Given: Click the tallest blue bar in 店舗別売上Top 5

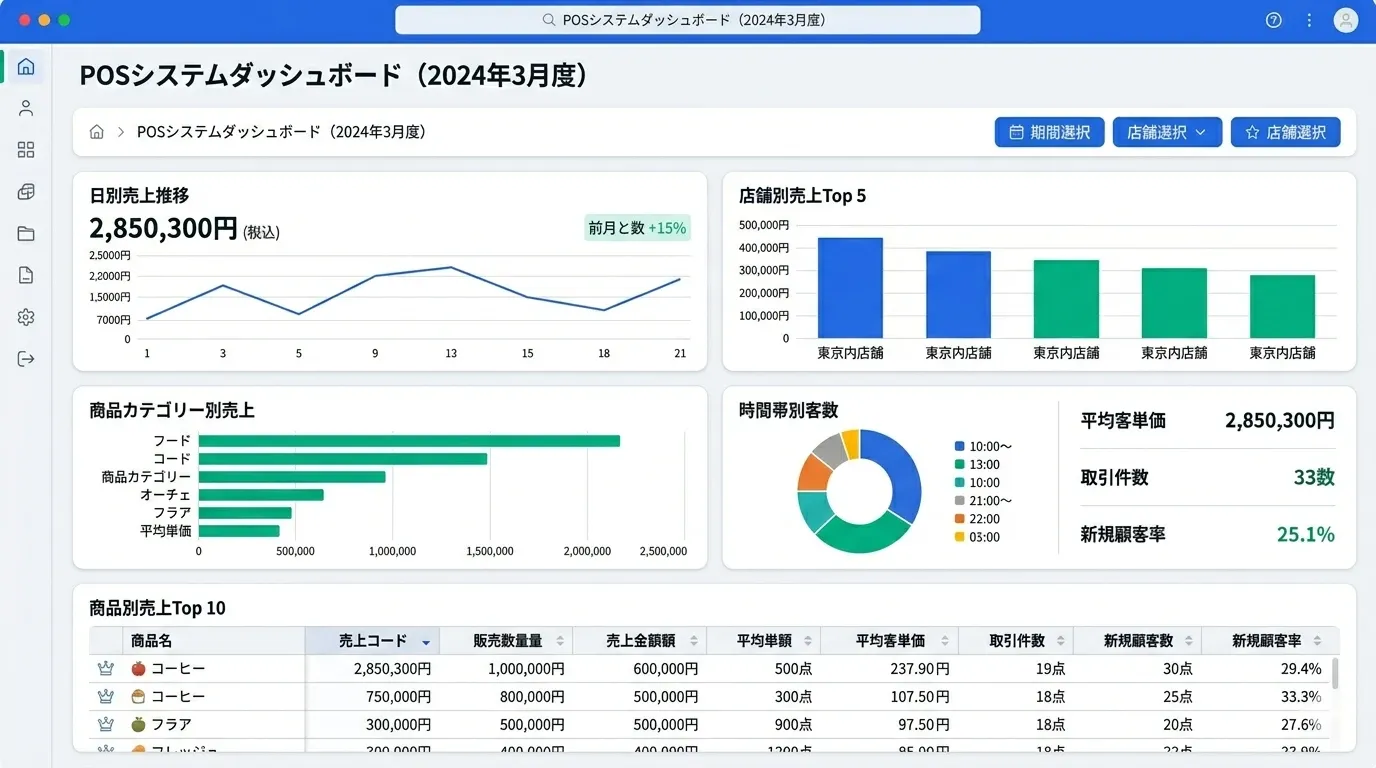Looking at the screenshot, I should [850, 288].
